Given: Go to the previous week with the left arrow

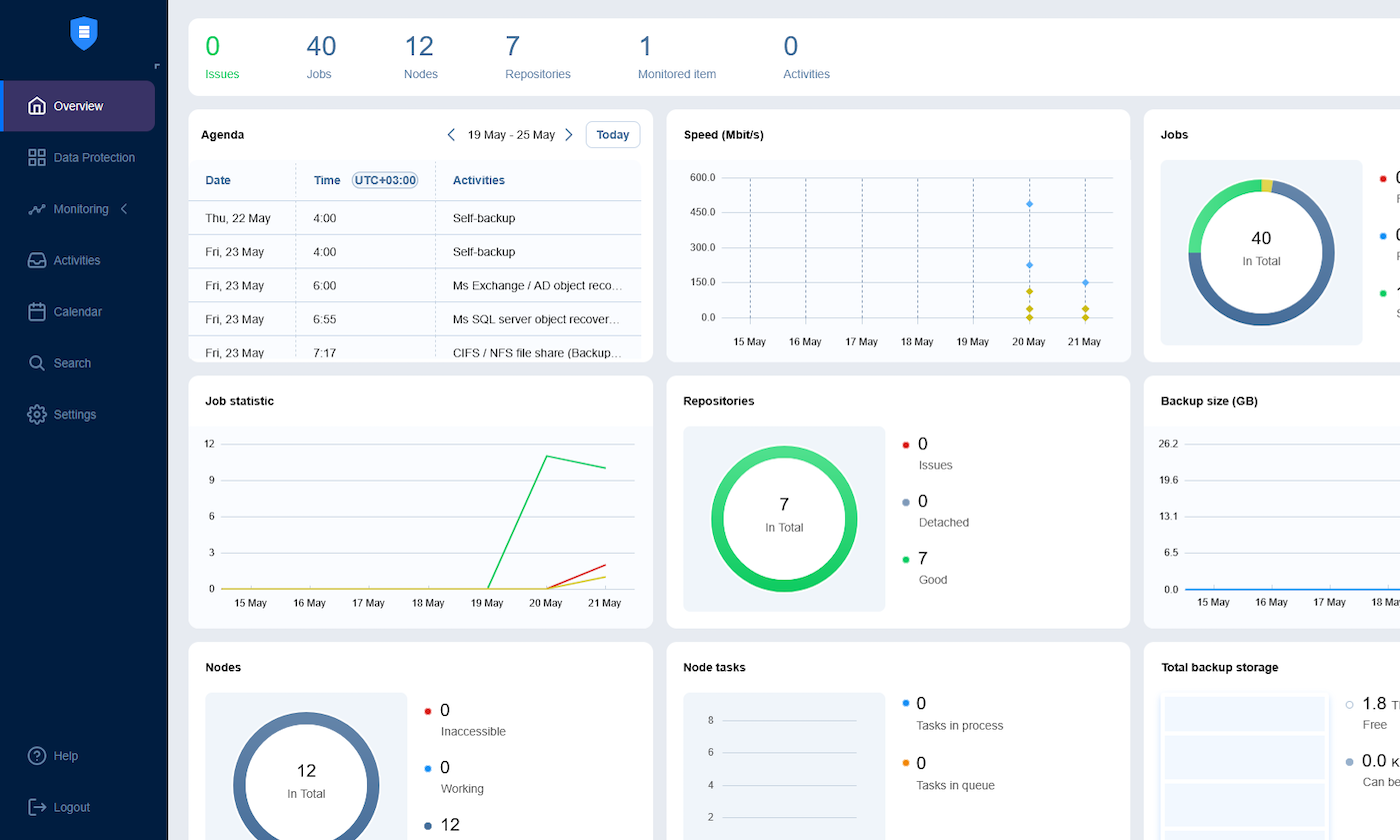Looking at the screenshot, I should pos(451,134).
